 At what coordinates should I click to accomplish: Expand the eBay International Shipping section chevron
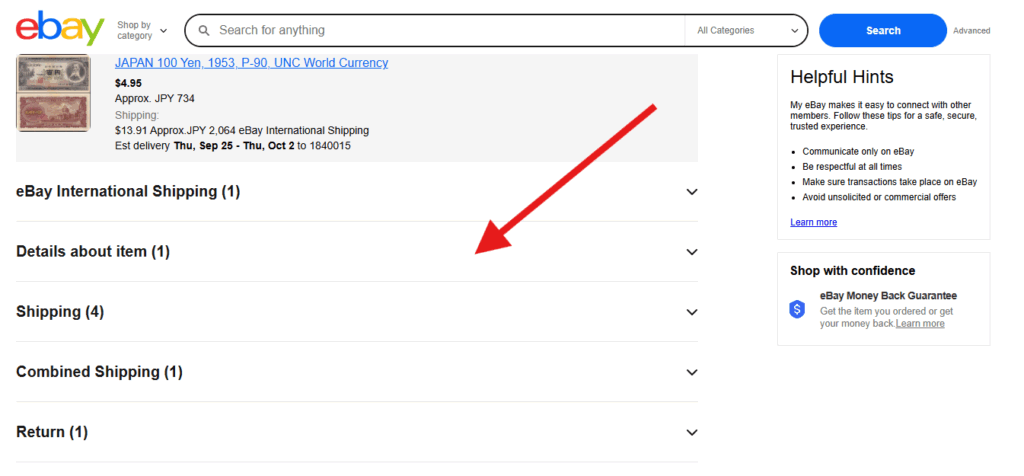point(691,192)
